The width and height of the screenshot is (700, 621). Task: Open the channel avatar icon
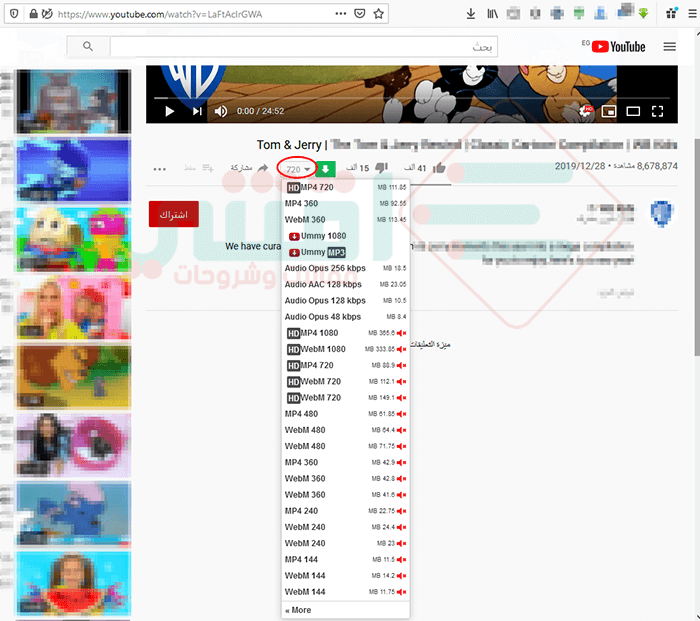662,214
